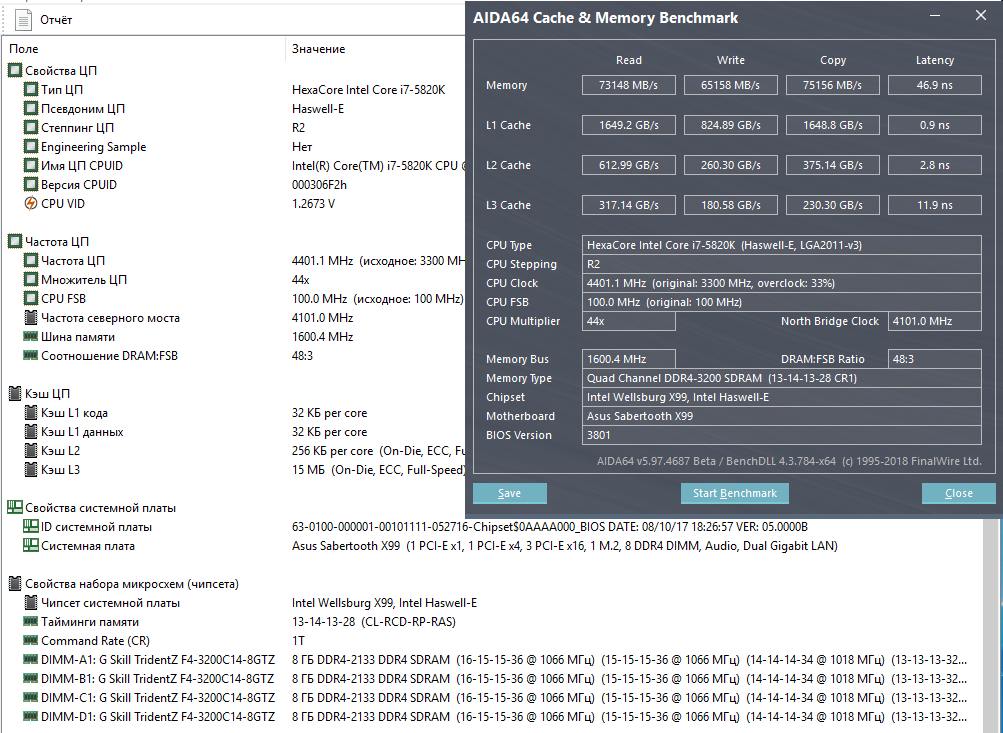Click the icon beside Псевдоним ЦП

click(x=31, y=109)
